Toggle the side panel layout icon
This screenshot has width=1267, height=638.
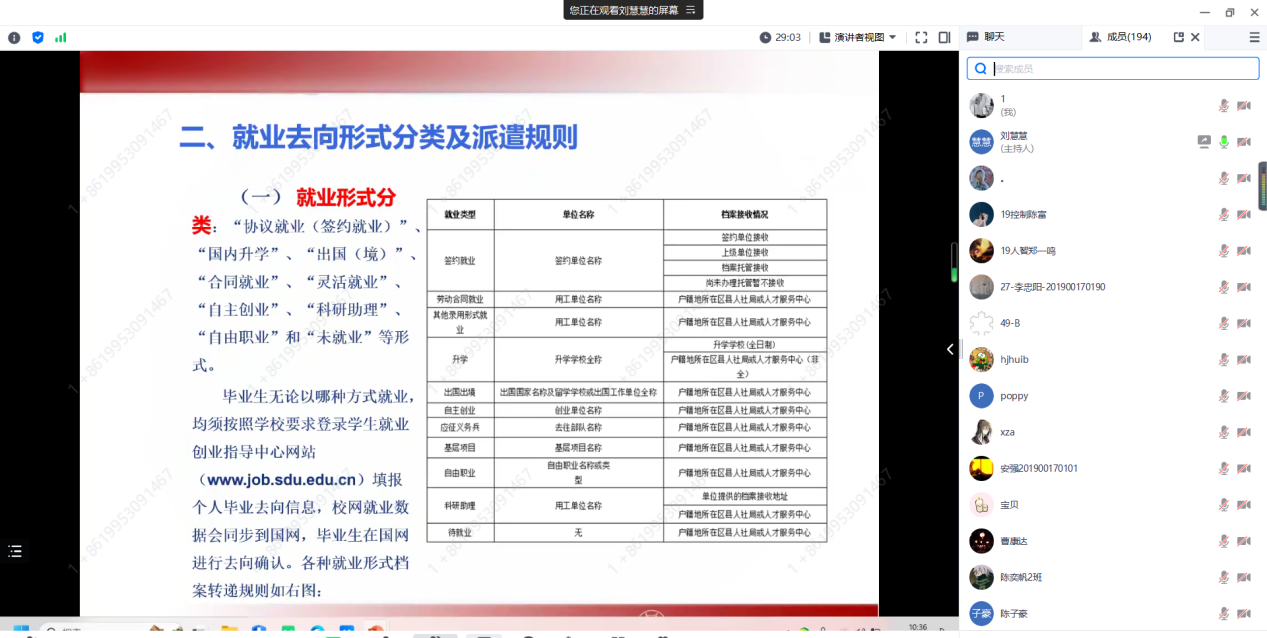(x=944, y=37)
